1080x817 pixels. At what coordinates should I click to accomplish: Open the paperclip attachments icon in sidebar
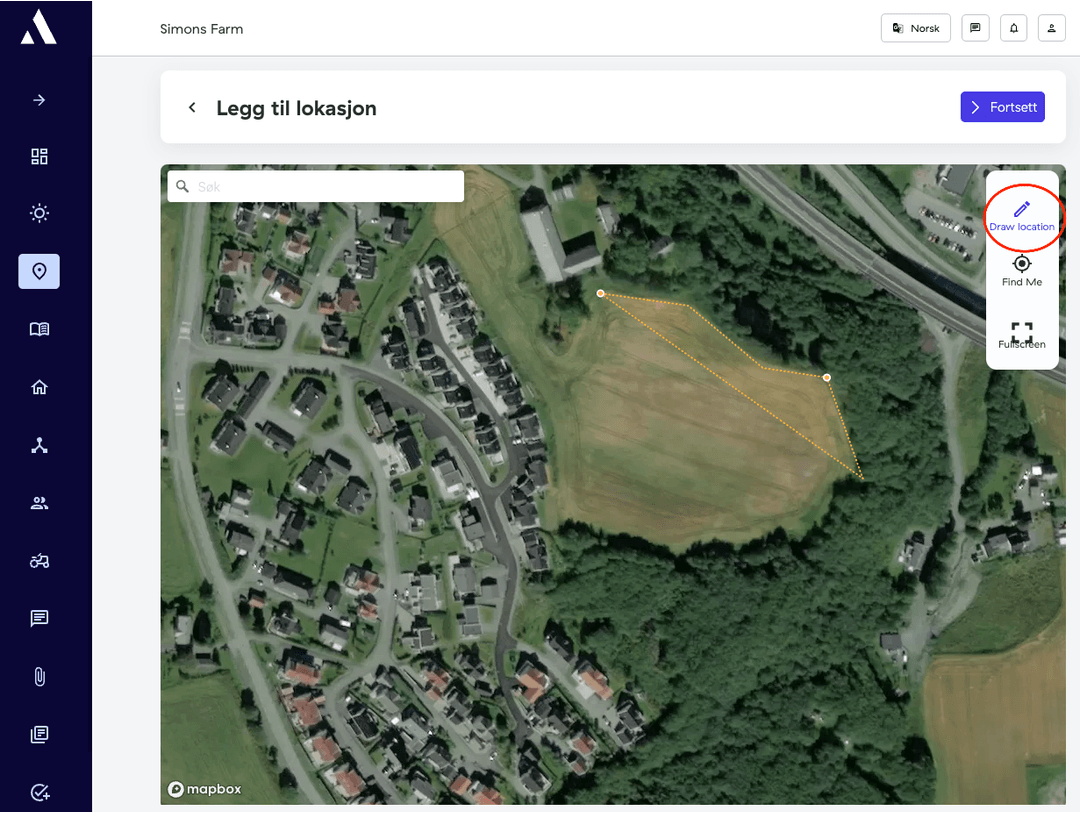39,677
